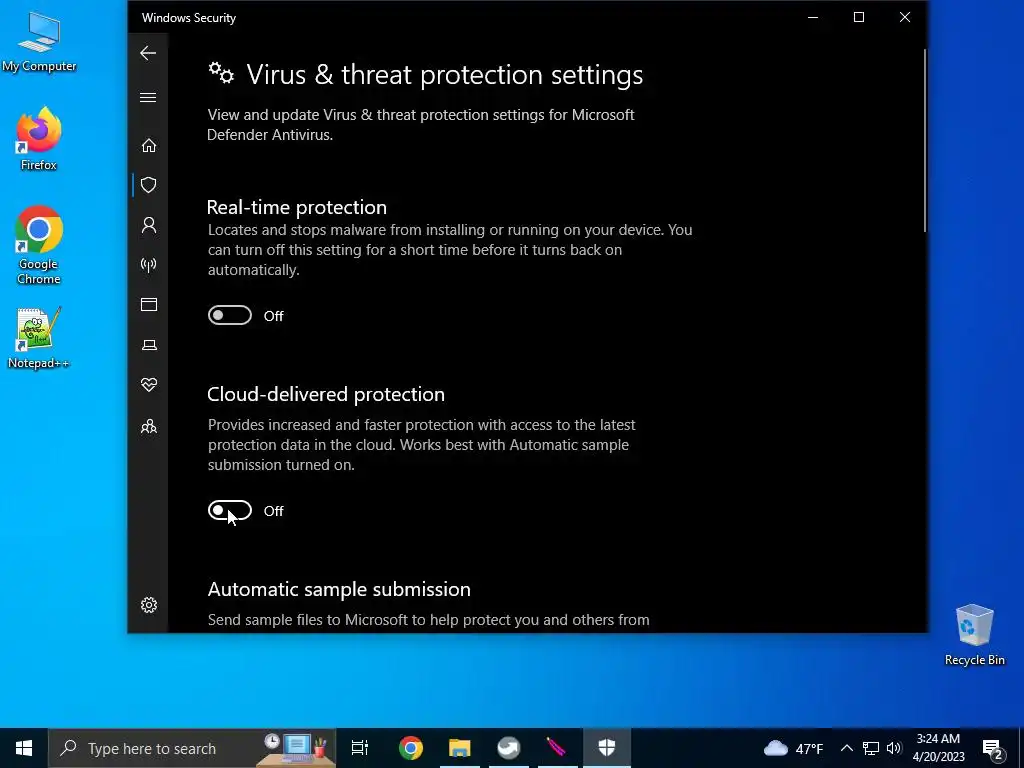Image resolution: width=1024 pixels, height=768 pixels.
Task: Select Google Chrome desktop shortcut
Action: 39,245
